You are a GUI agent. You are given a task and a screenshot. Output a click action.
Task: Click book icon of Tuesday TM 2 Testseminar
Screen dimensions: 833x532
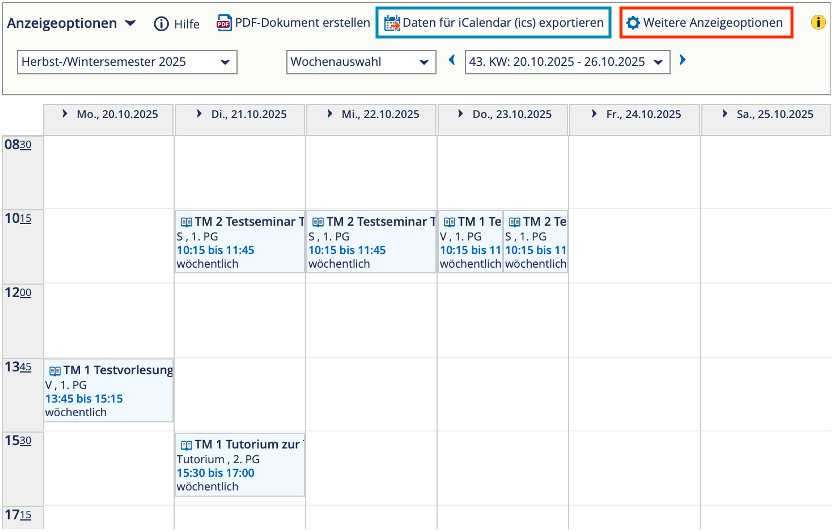(x=186, y=222)
